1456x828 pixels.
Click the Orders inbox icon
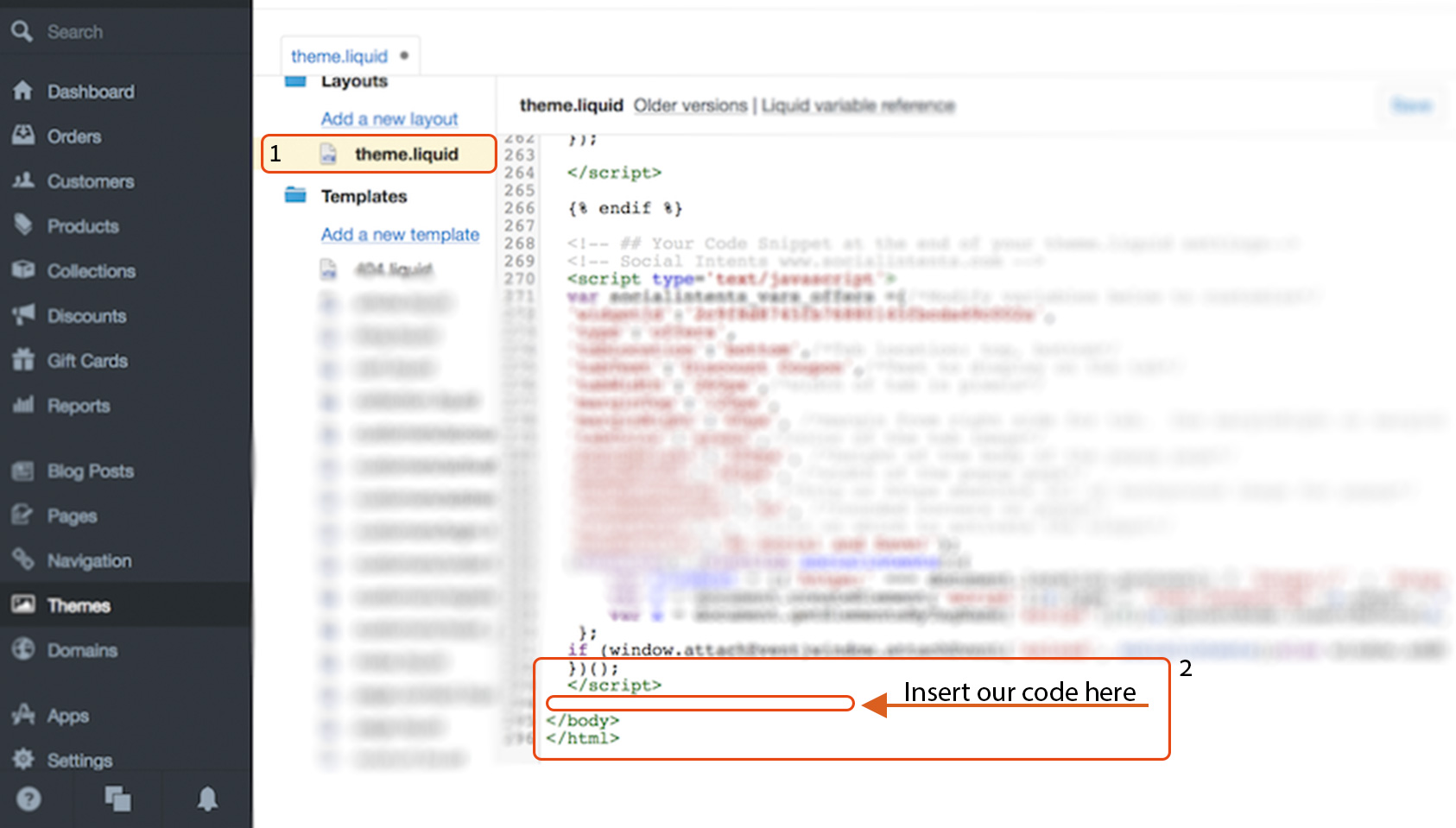pos(23,136)
